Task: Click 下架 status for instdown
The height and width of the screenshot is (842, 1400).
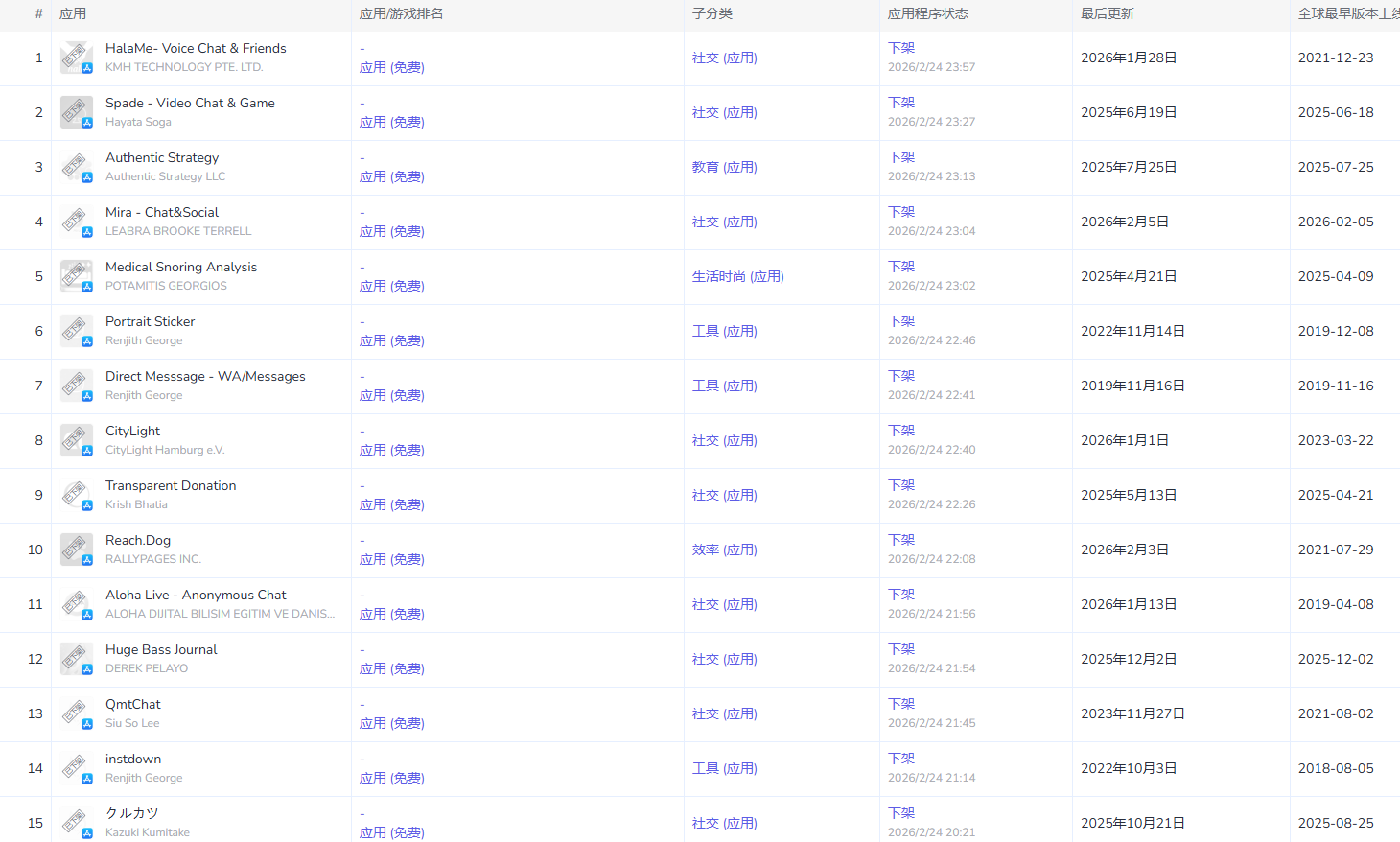Action: pos(901,759)
